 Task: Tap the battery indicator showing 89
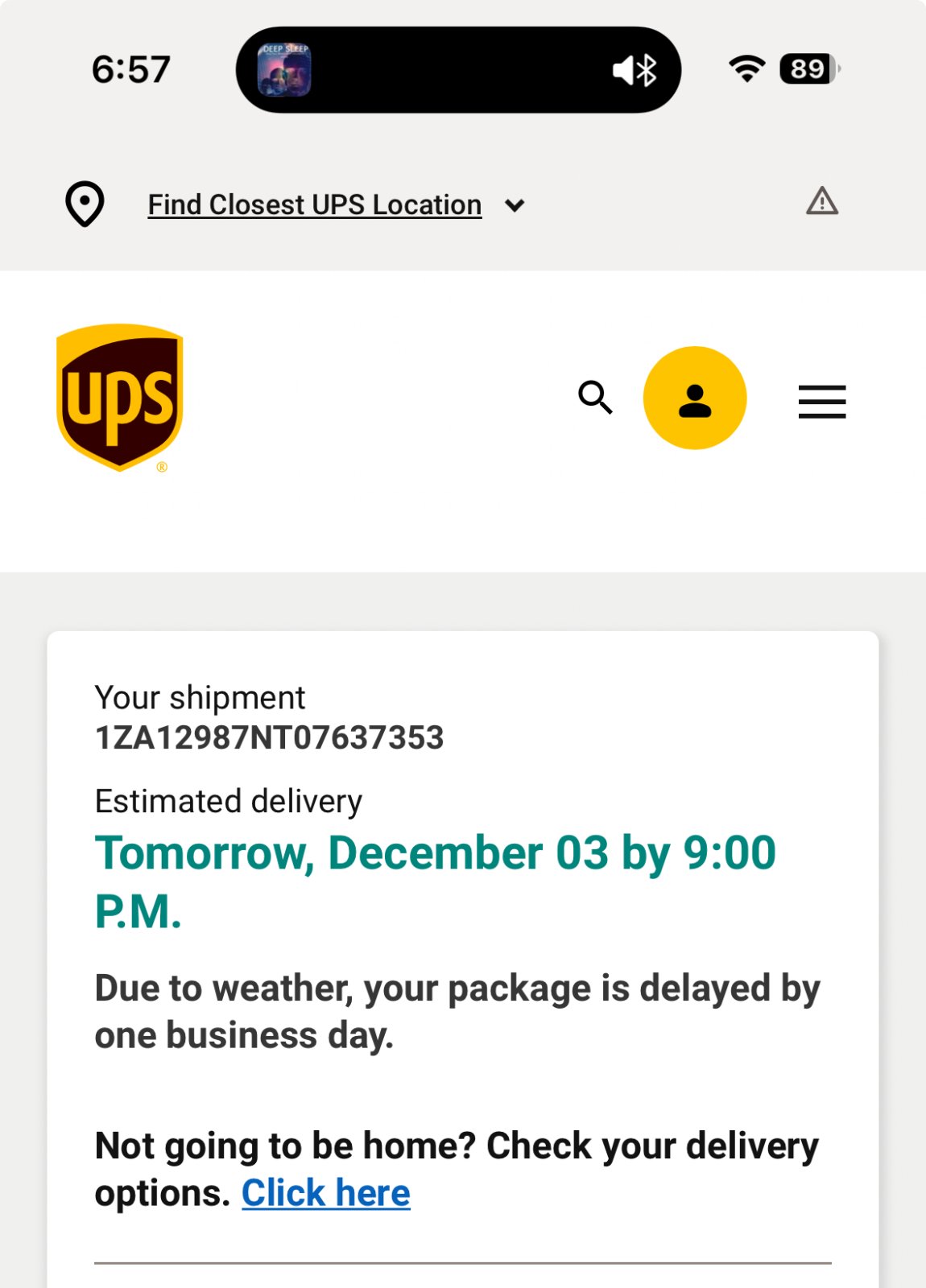pyautogui.click(x=808, y=69)
